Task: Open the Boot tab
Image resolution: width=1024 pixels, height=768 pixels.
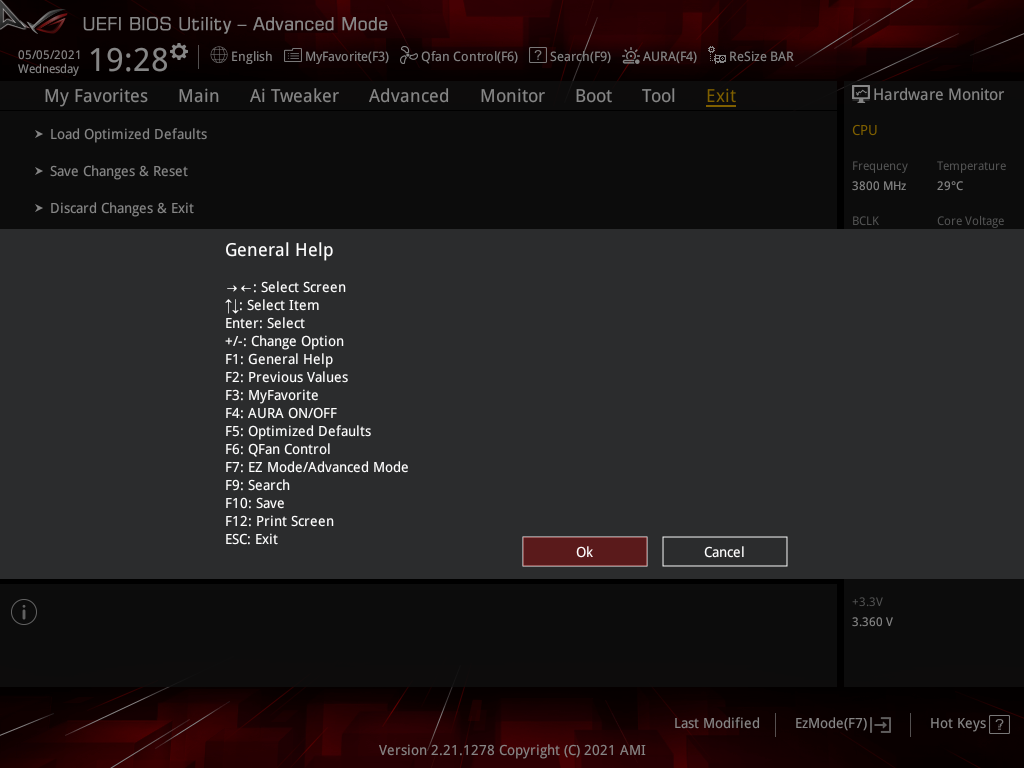Action: (594, 96)
